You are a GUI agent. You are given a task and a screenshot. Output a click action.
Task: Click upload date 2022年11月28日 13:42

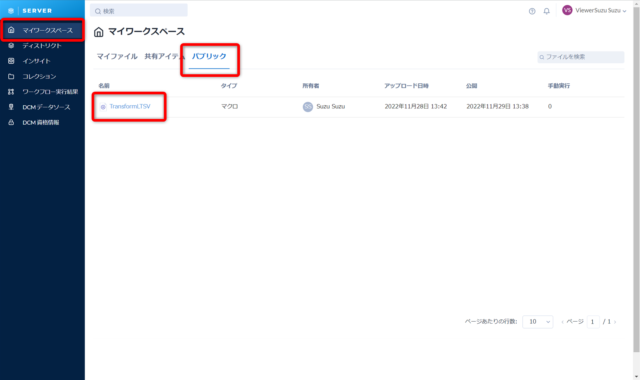(x=416, y=107)
